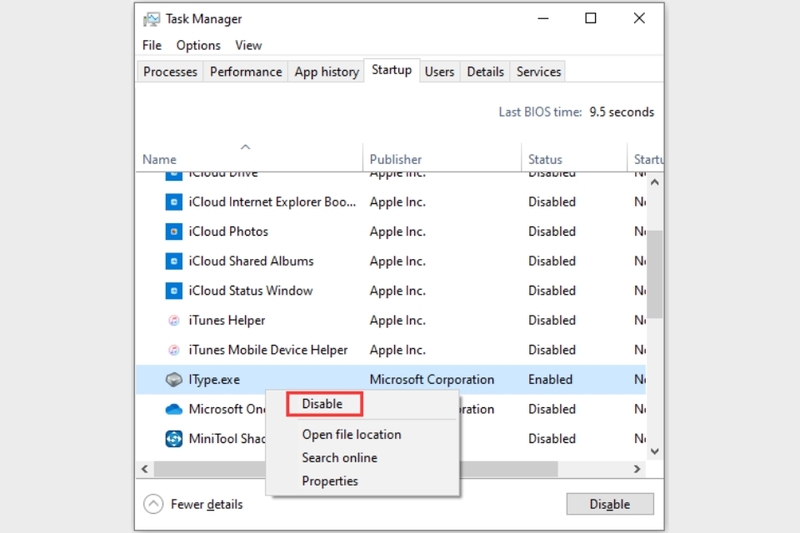Select the Startup tab

[392, 70]
